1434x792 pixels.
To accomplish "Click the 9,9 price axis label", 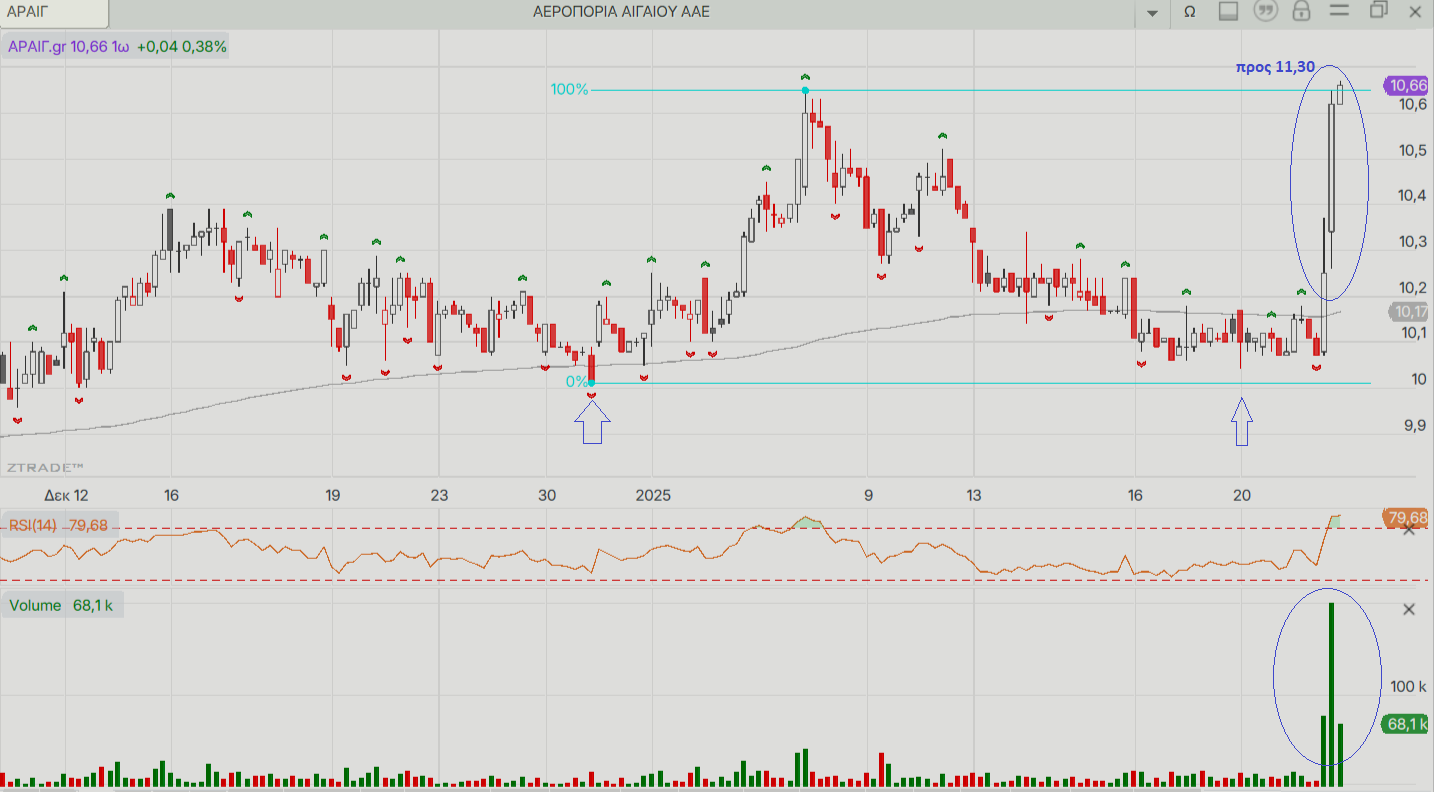I will click(x=1417, y=425).
